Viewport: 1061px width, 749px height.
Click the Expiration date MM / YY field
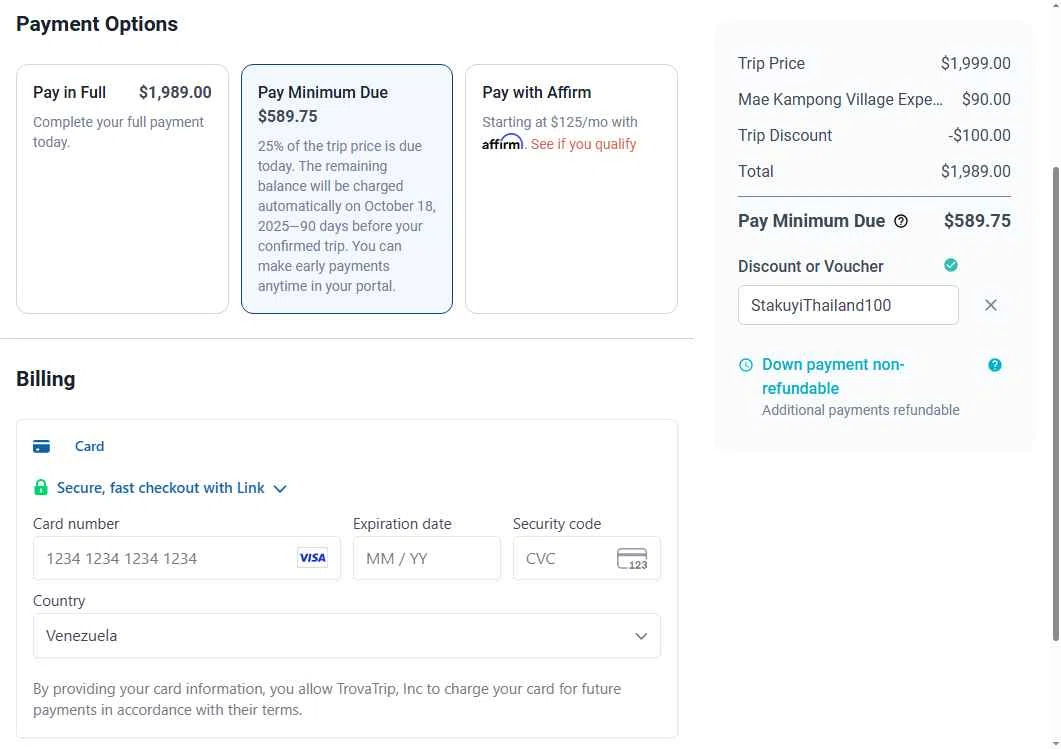(x=426, y=558)
